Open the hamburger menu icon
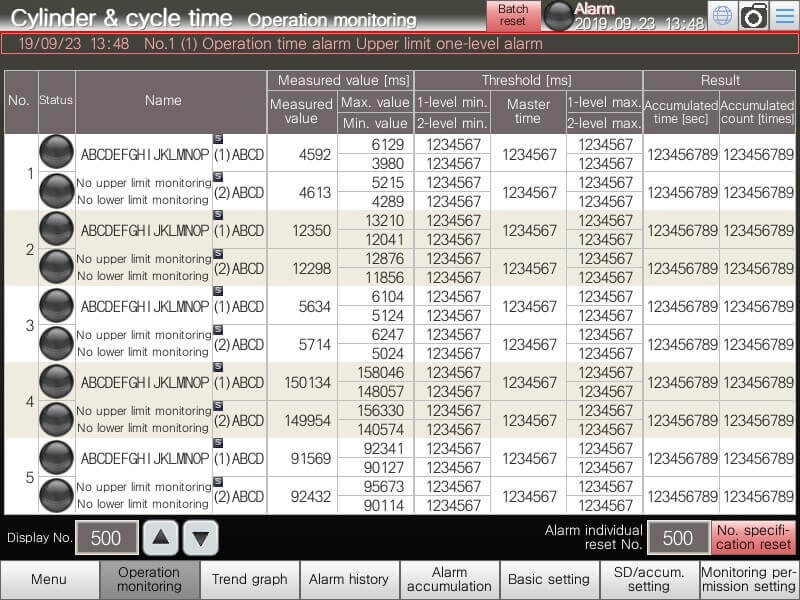 coord(784,15)
